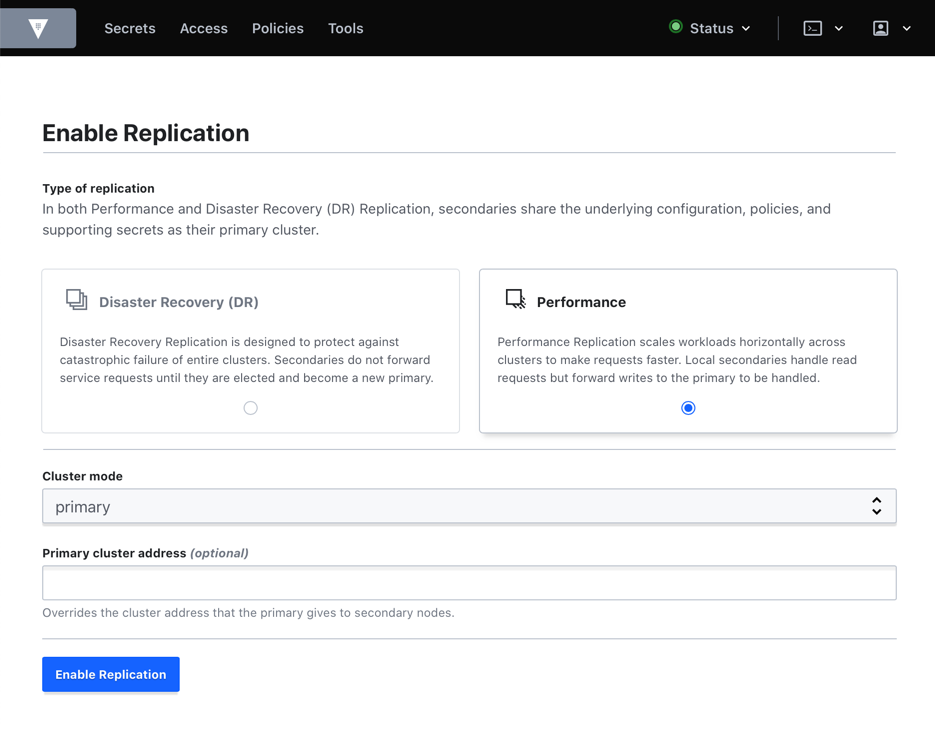Click the Disaster Recovery stacked-documents icon
Image resolution: width=935 pixels, height=735 pixels.
pyautogui.click(x=76, y=299)
